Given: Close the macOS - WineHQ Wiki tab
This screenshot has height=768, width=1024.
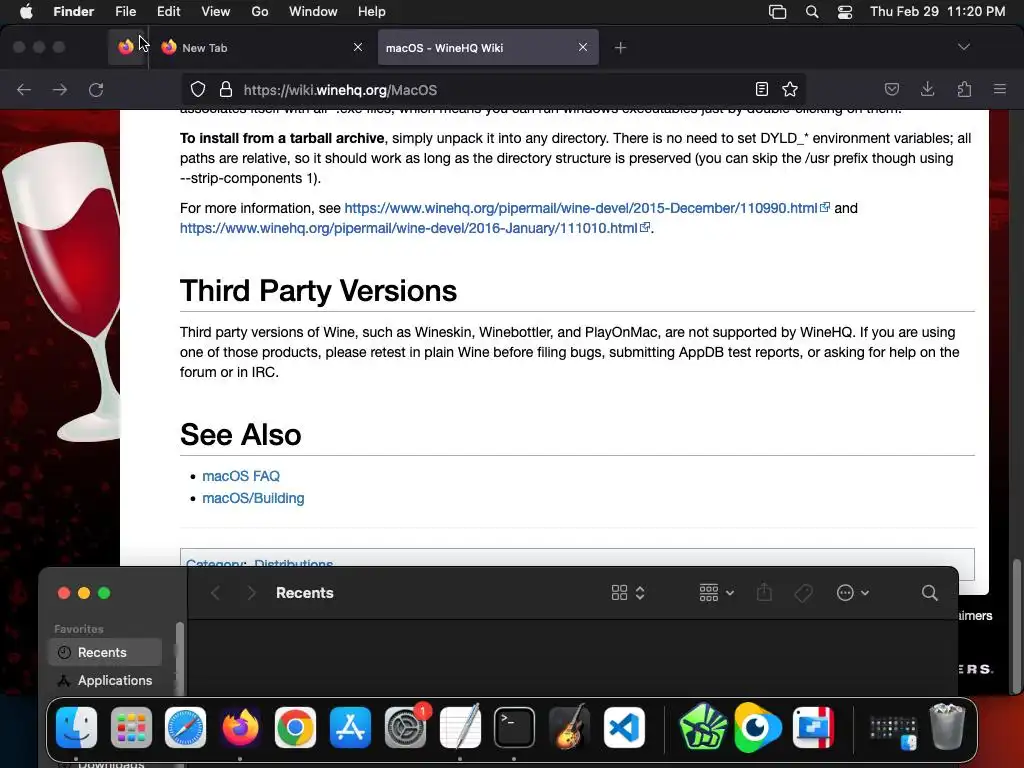Looking at the screenshot, I should tap(583, 47).
